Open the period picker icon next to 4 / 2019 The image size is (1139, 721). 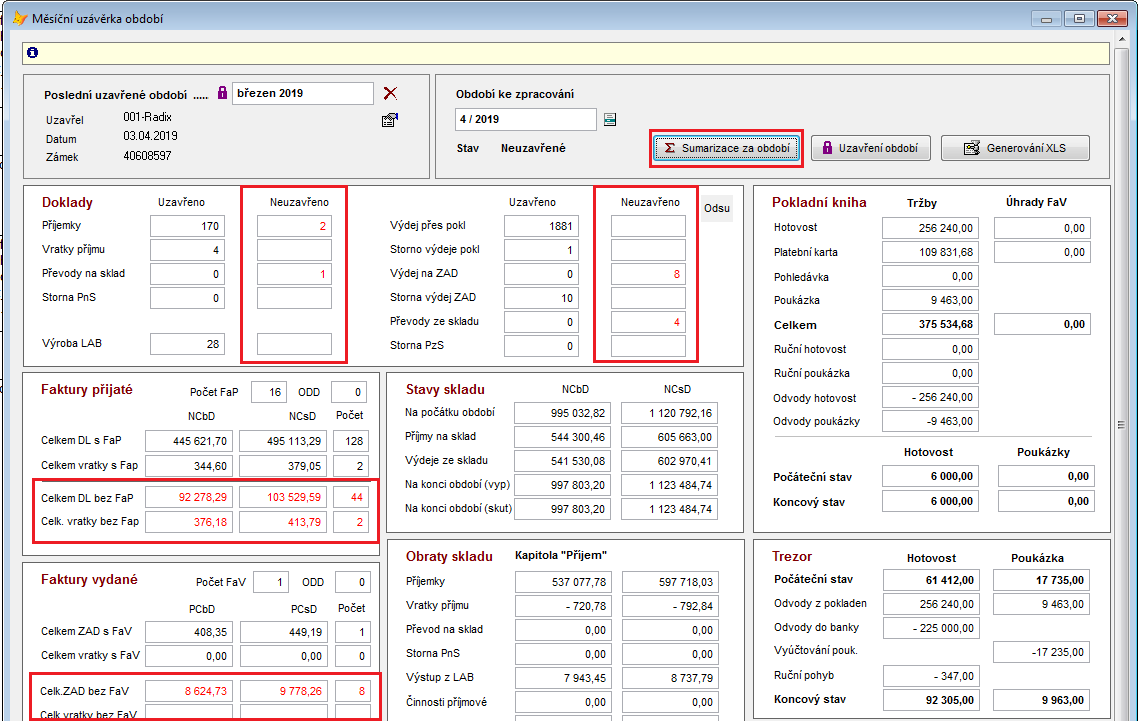[610, 120]
